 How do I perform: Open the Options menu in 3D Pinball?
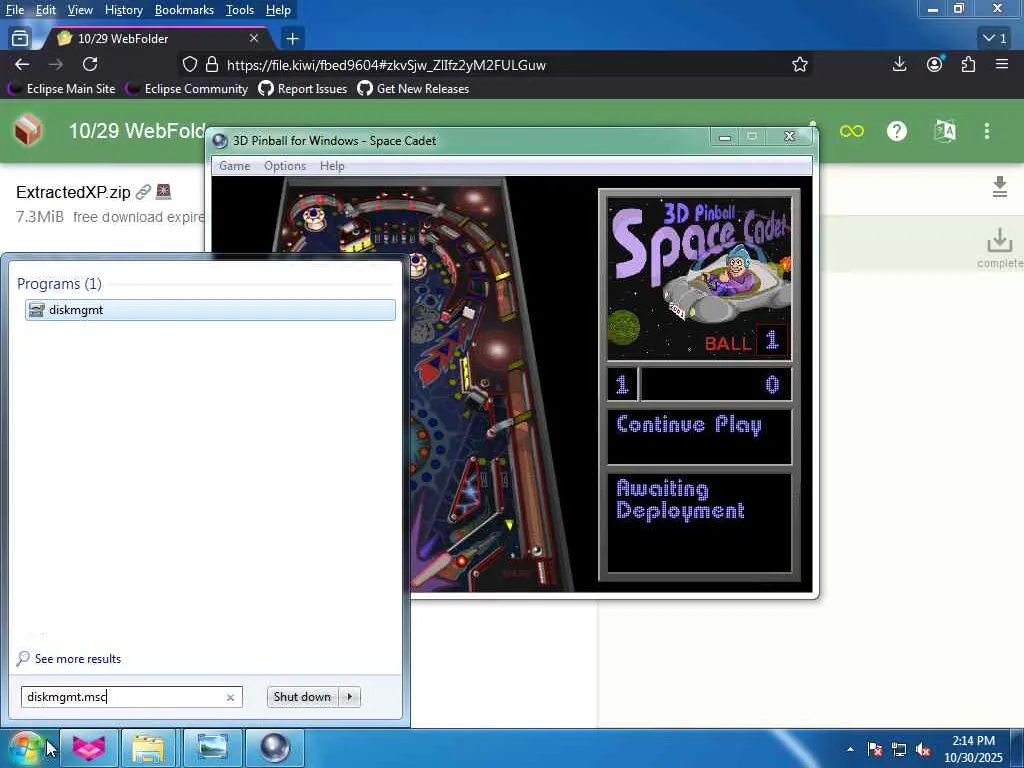click(285, 166)
